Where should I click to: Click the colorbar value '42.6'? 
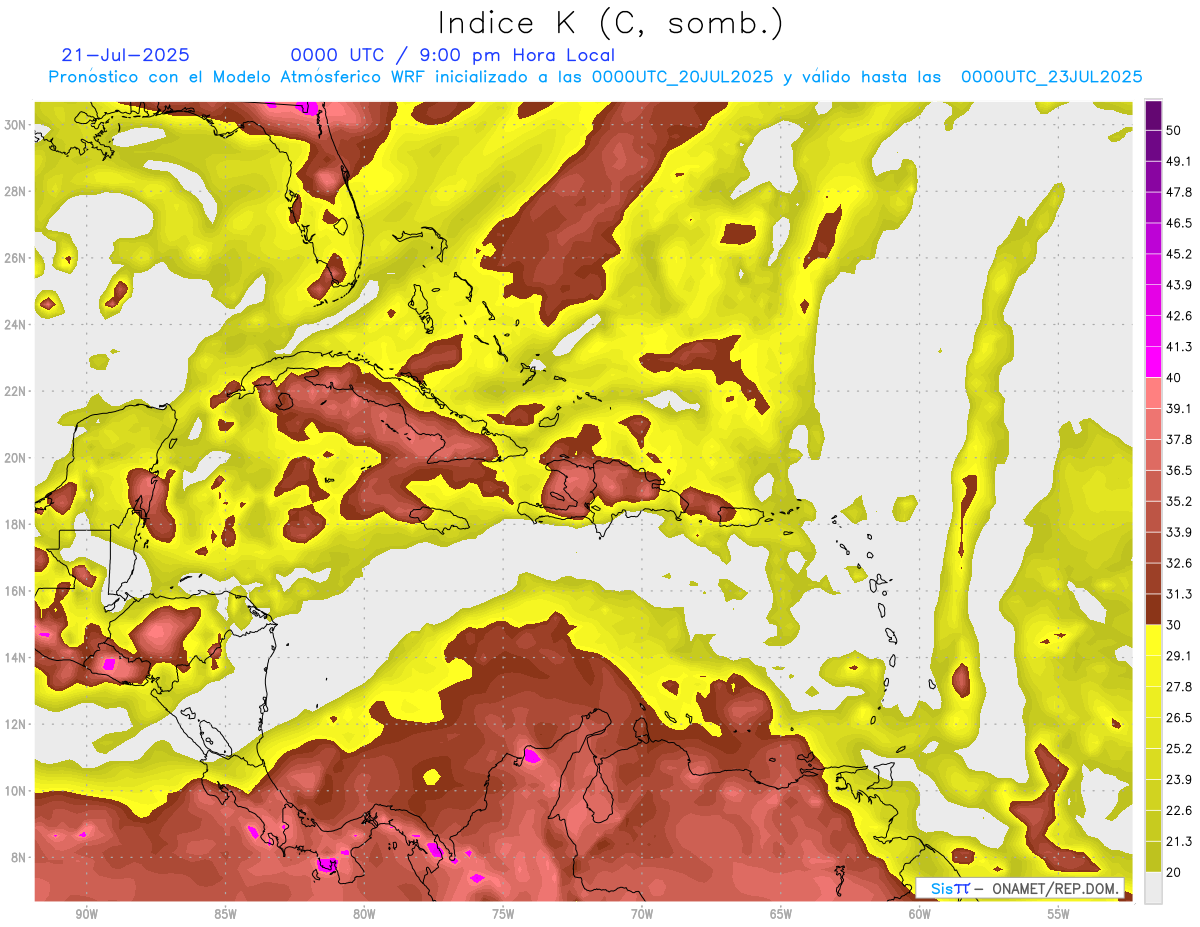tap(1180, 316)
